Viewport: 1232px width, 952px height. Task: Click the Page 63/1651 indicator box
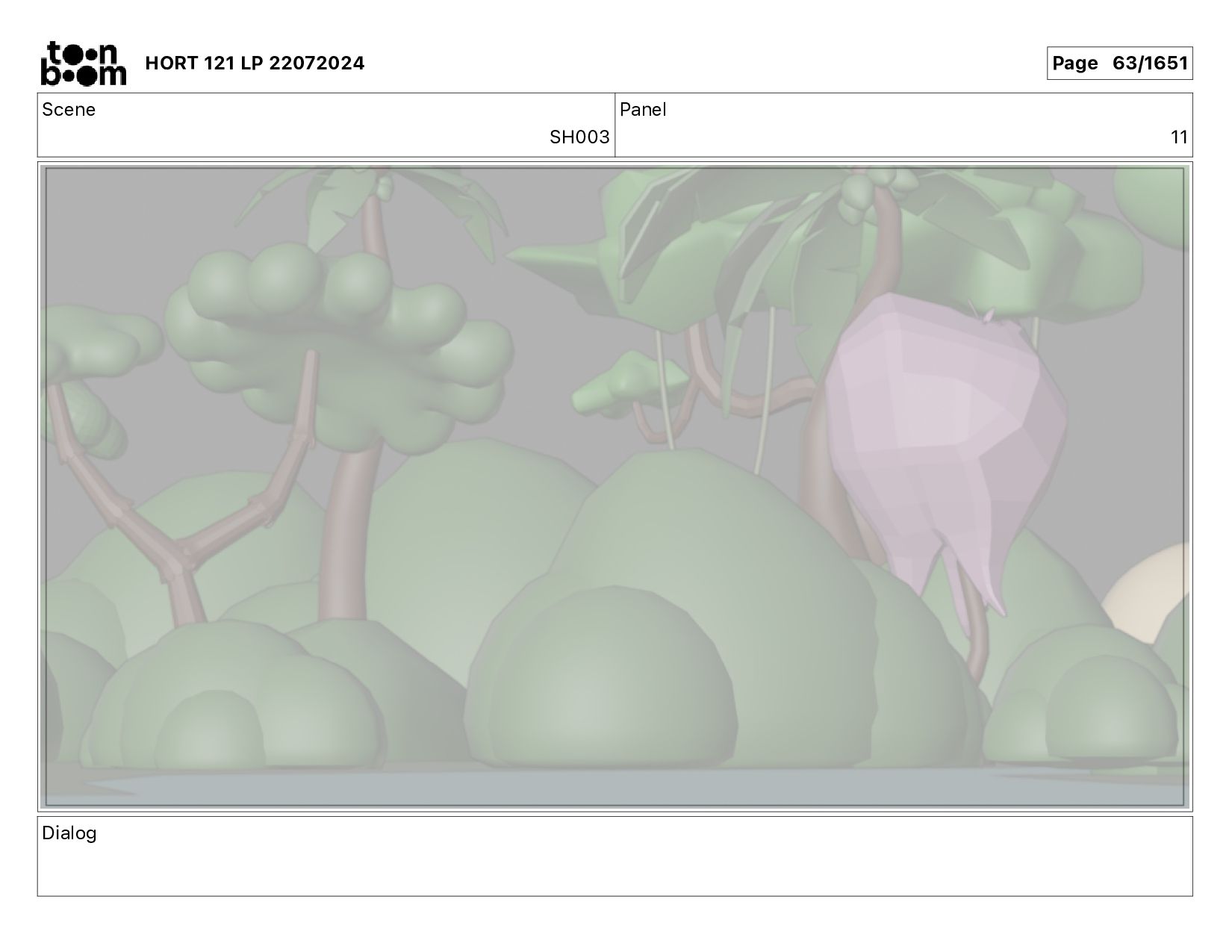[x=1119, y=63]
